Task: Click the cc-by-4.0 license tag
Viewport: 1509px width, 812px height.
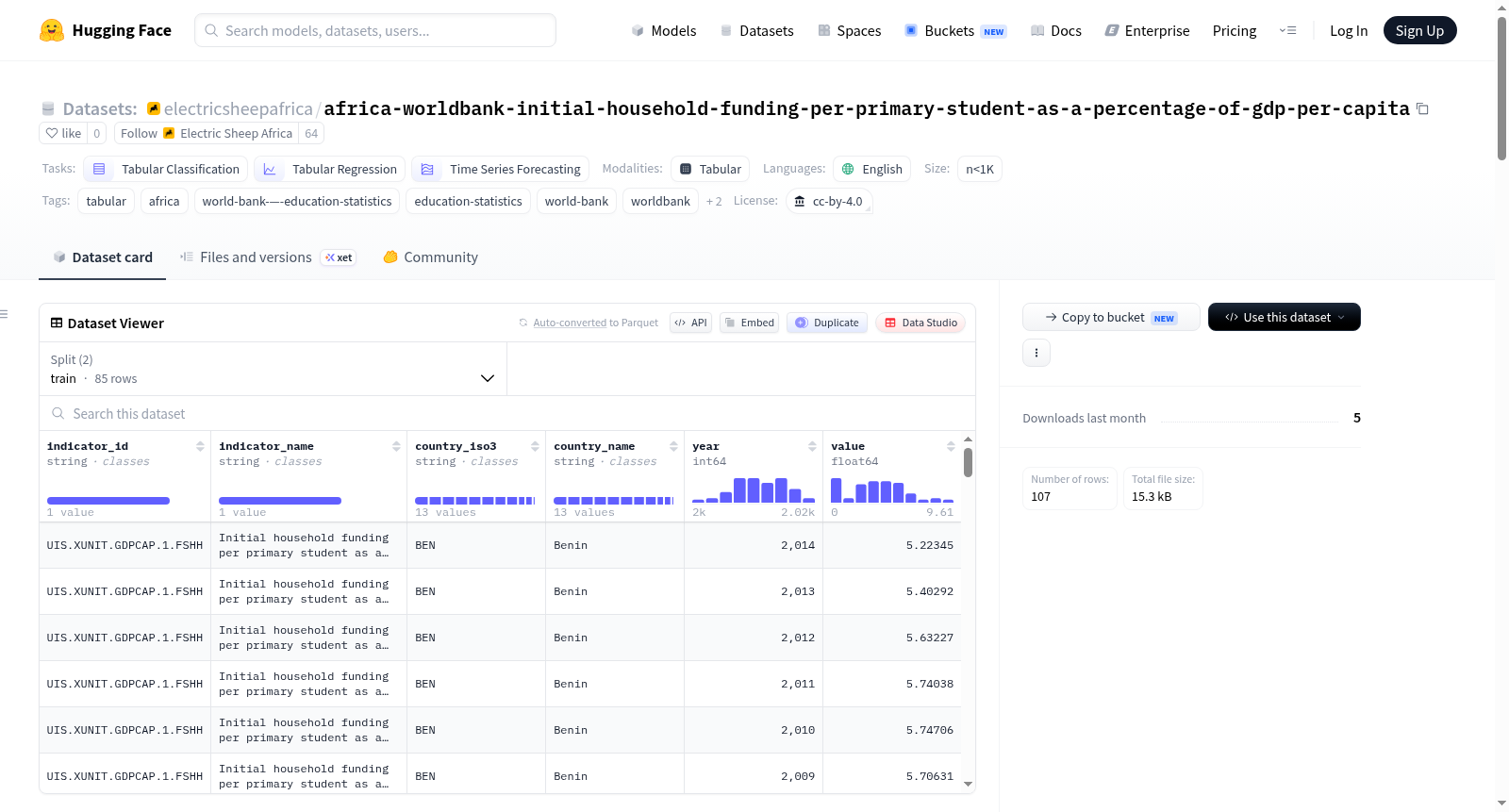Action: pos(829,201)
